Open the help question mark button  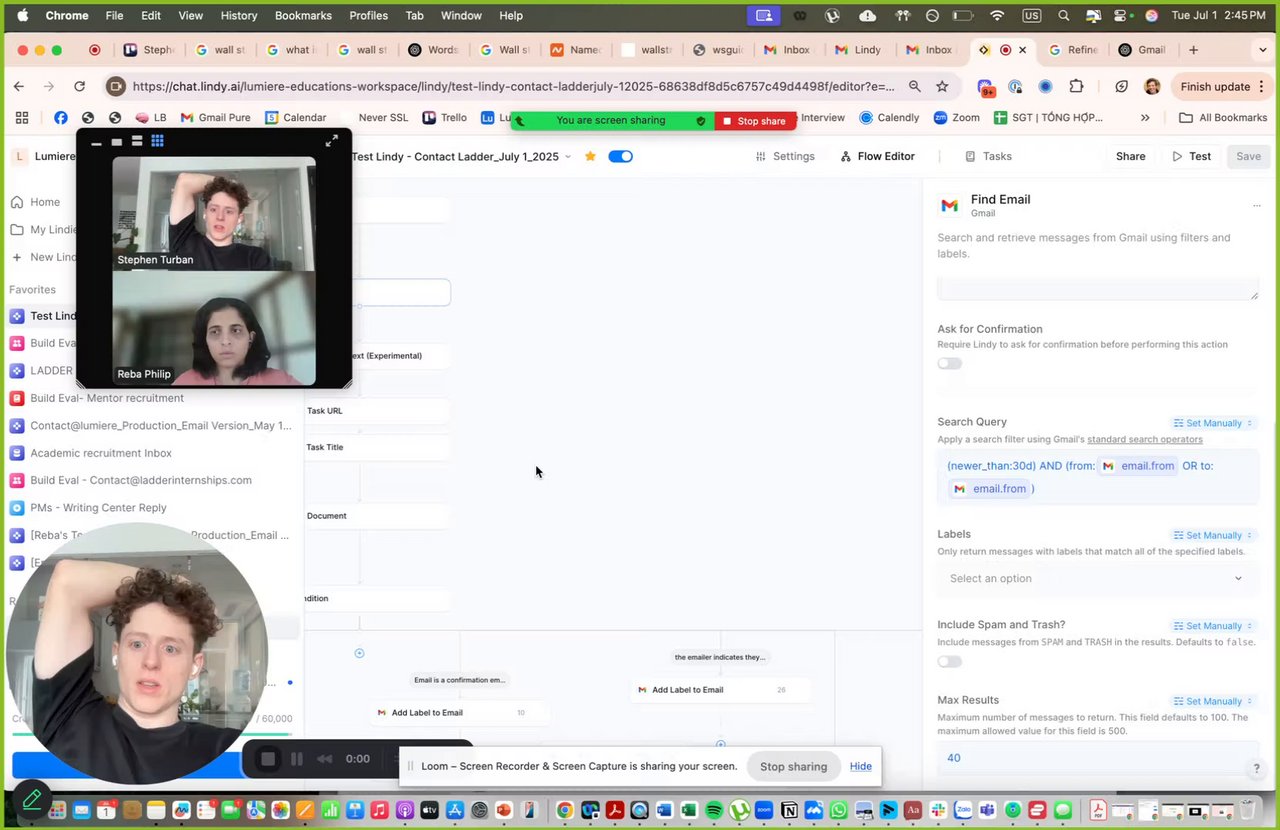coord(1256,768)
